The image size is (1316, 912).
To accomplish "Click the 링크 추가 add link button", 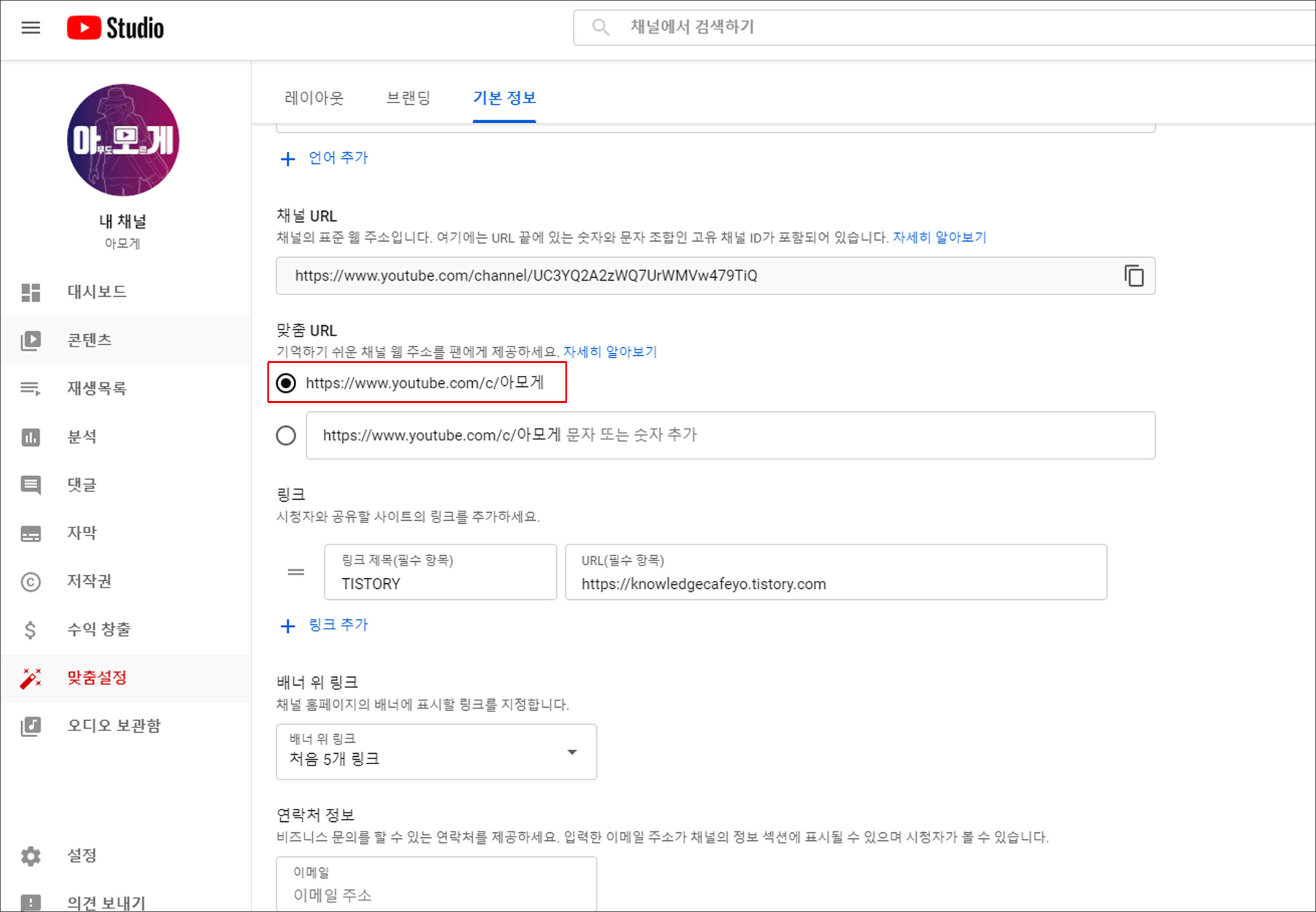I will (324, 626).
